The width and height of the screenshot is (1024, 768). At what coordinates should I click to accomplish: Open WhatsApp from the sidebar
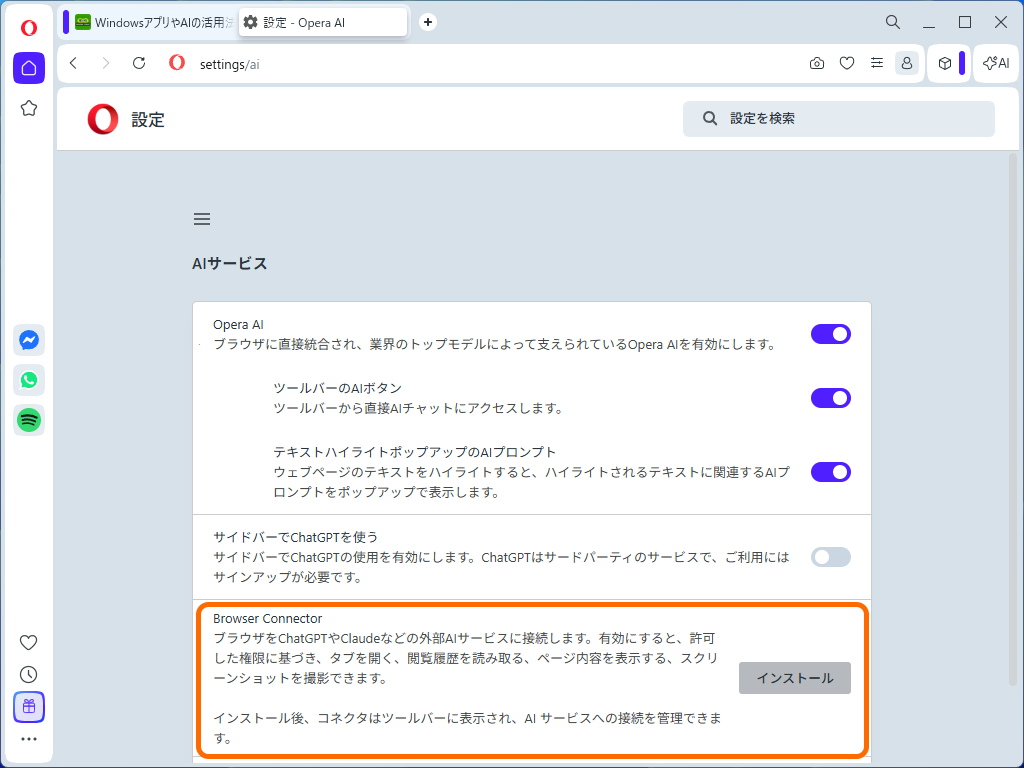coord(28,380)
